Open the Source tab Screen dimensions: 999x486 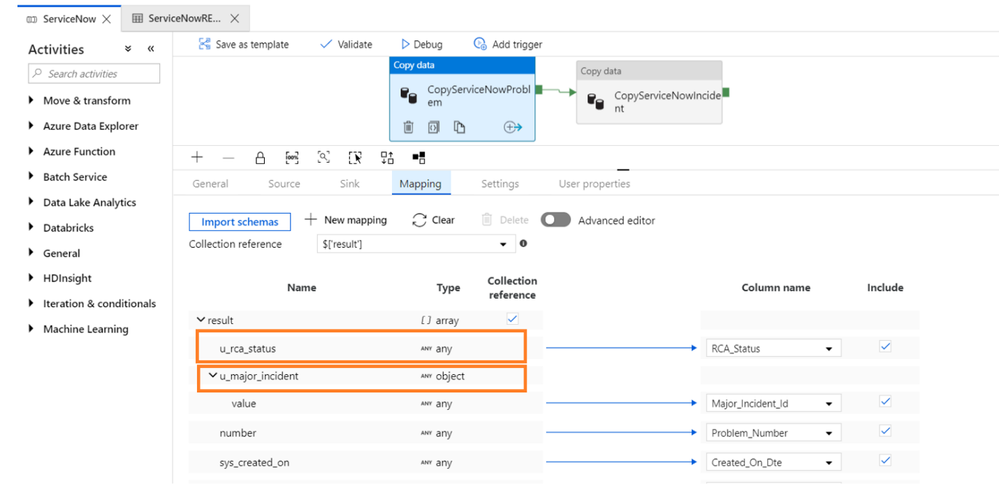284,183
